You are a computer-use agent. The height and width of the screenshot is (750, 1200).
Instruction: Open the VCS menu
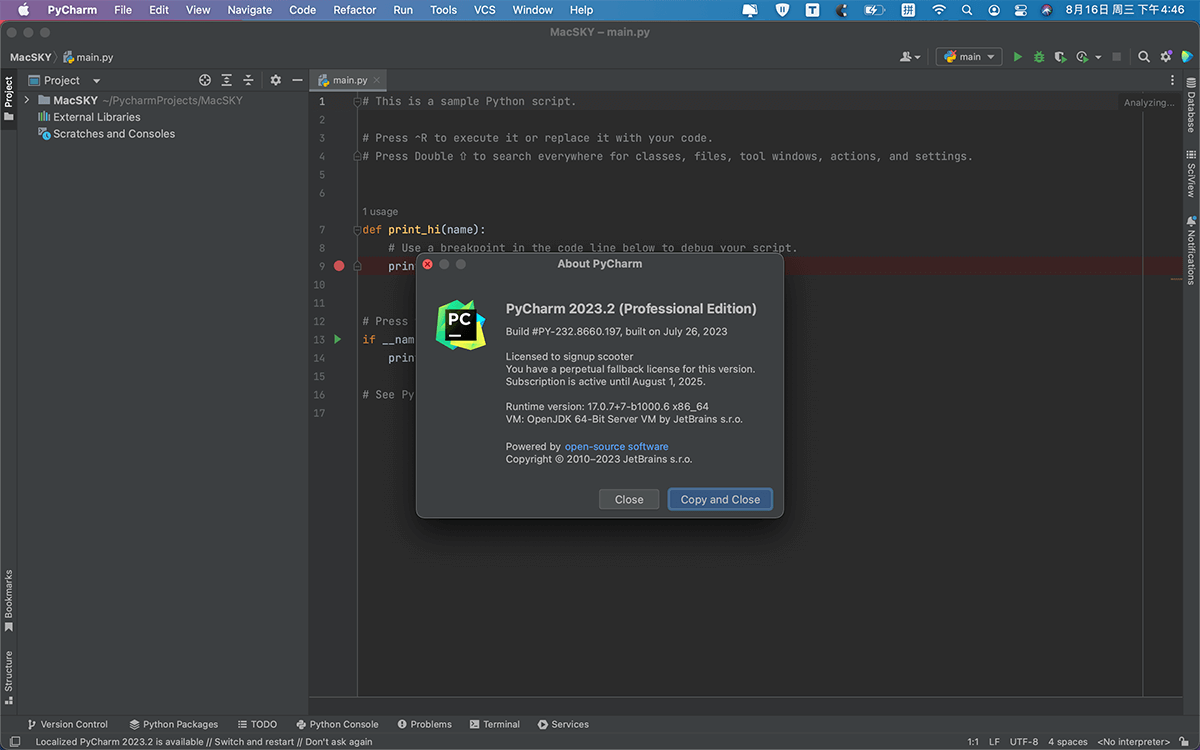(485, 10)
